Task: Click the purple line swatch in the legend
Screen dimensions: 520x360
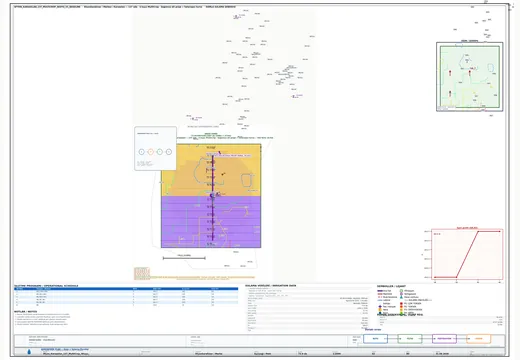Action: coord(380,291)
